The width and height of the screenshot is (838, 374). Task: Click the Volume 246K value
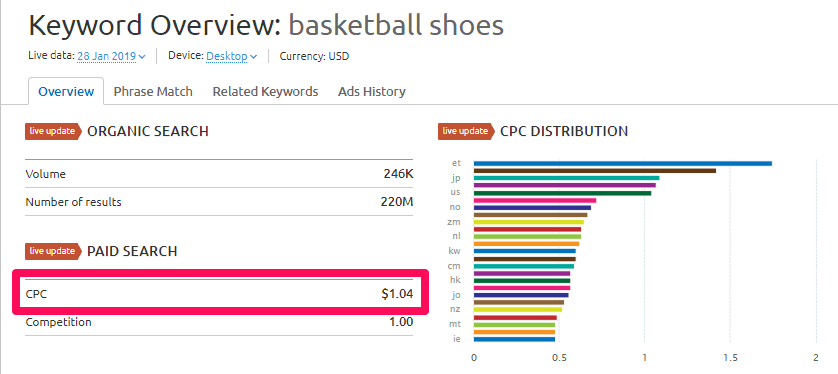(398, 174)
